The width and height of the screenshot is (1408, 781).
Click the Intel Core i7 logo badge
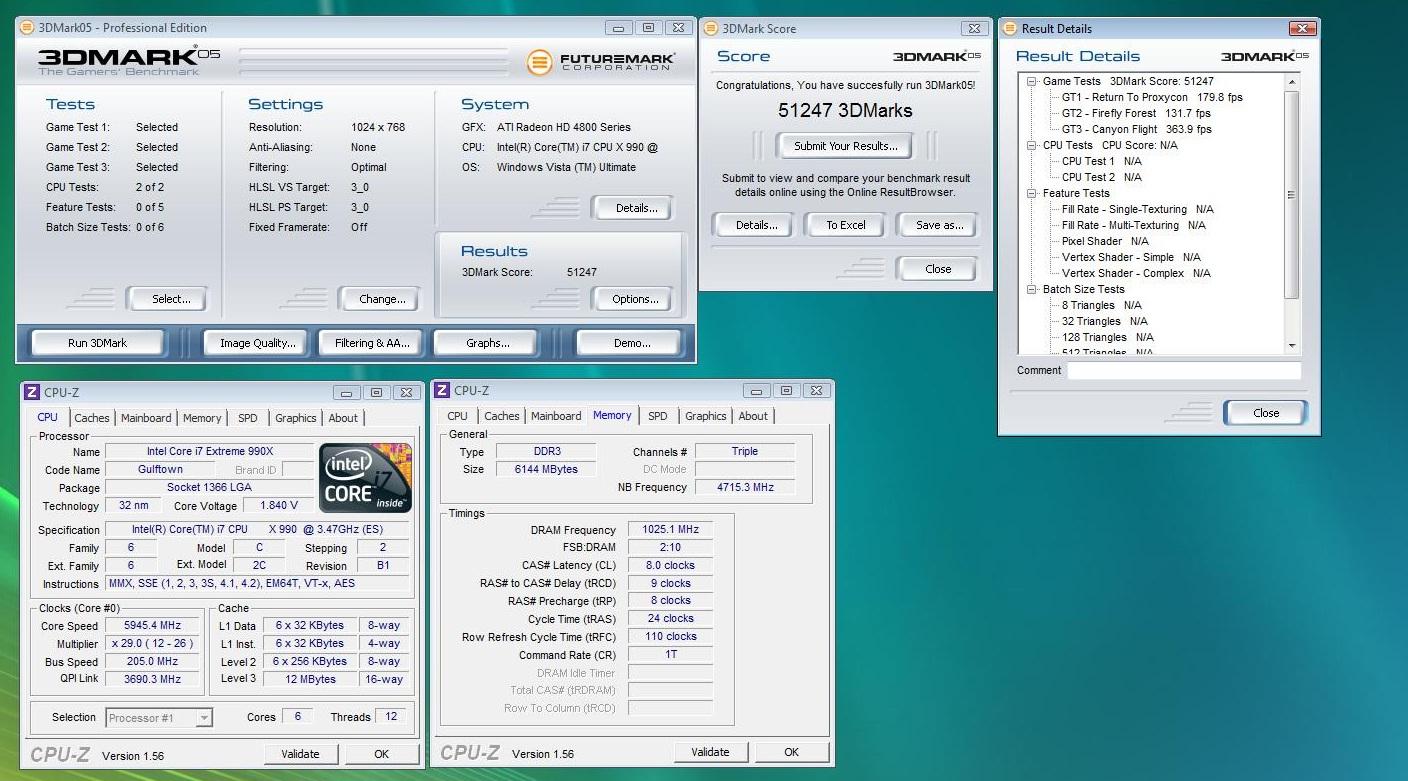(x=365, y=477)
